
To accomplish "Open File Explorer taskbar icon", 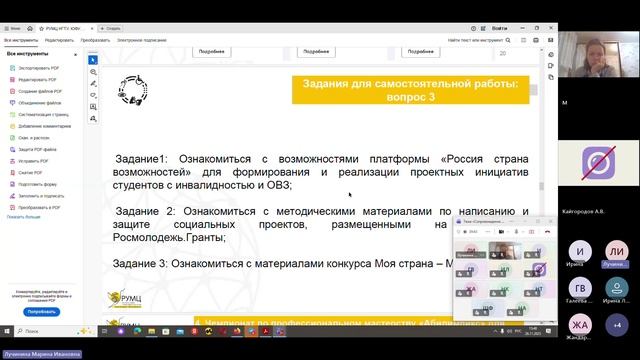I will coord(151,331).
